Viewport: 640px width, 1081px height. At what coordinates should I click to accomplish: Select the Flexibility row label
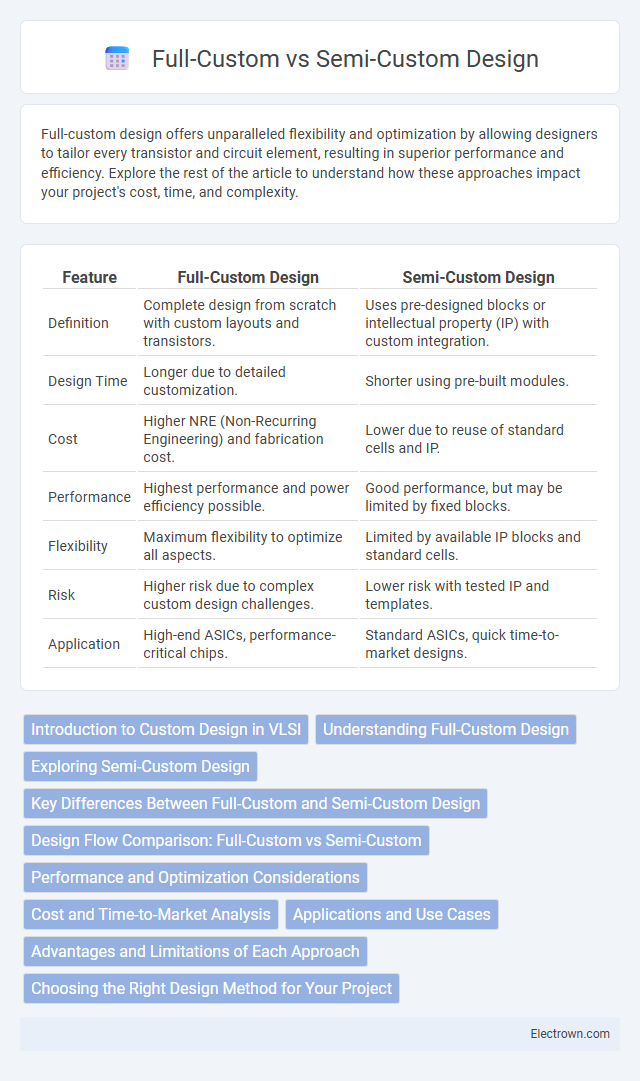click(x=74, y=546)
